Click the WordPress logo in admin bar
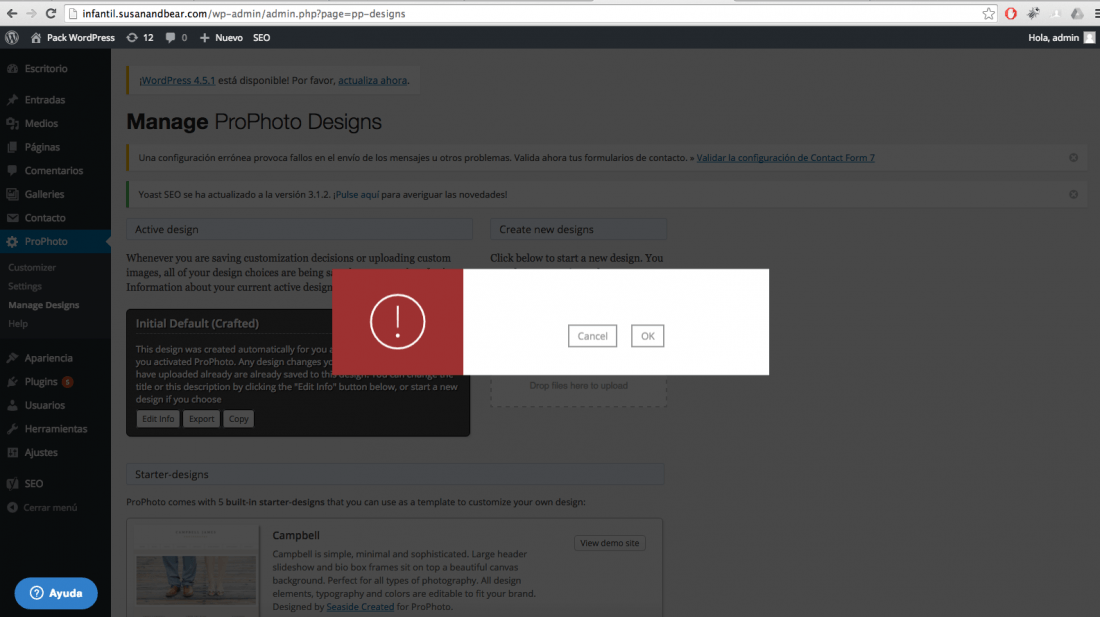This screenshot has width=1100, height=617. point(12,38)
